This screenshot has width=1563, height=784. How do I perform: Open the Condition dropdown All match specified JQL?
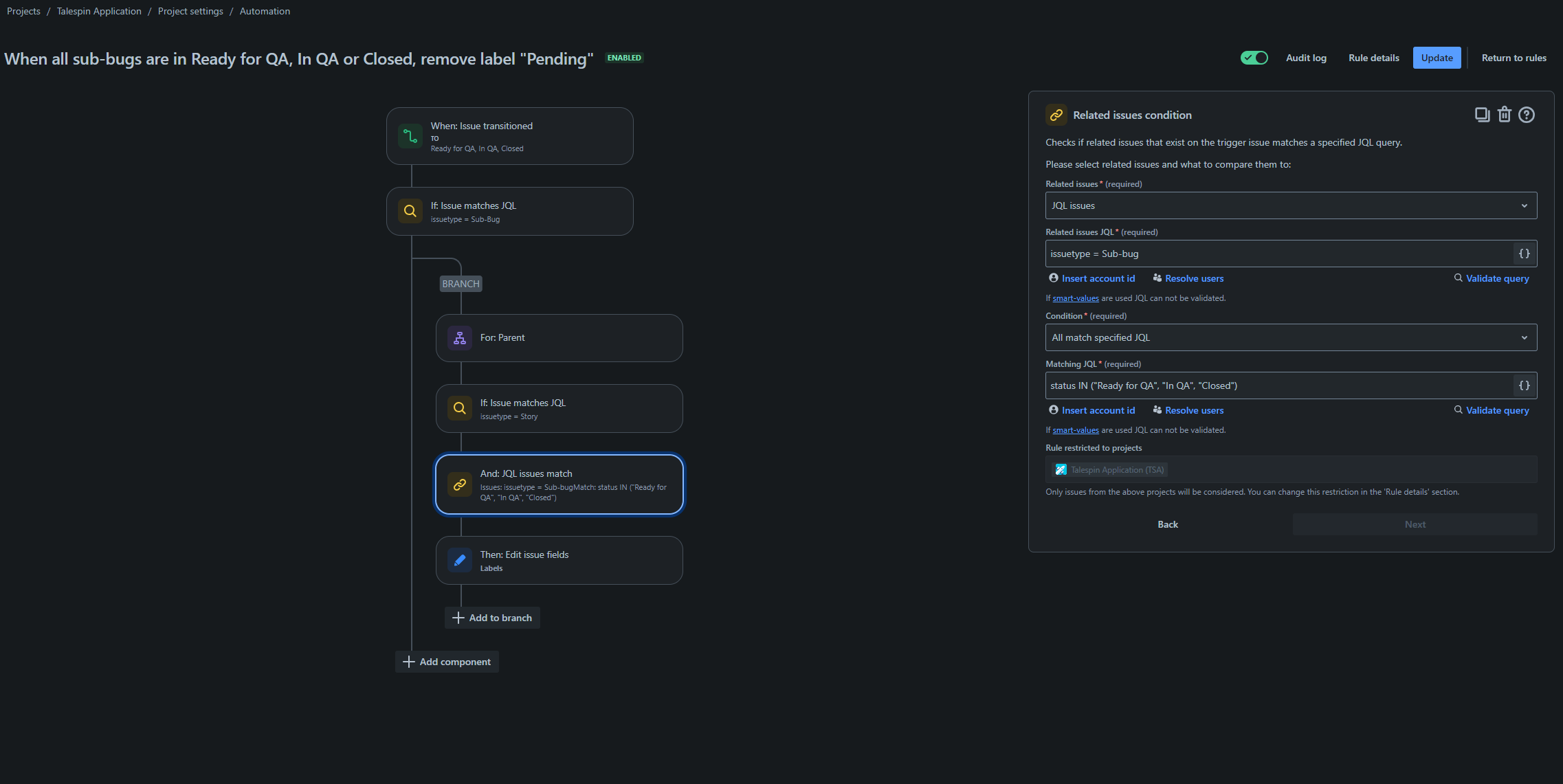click(1291, 337)
